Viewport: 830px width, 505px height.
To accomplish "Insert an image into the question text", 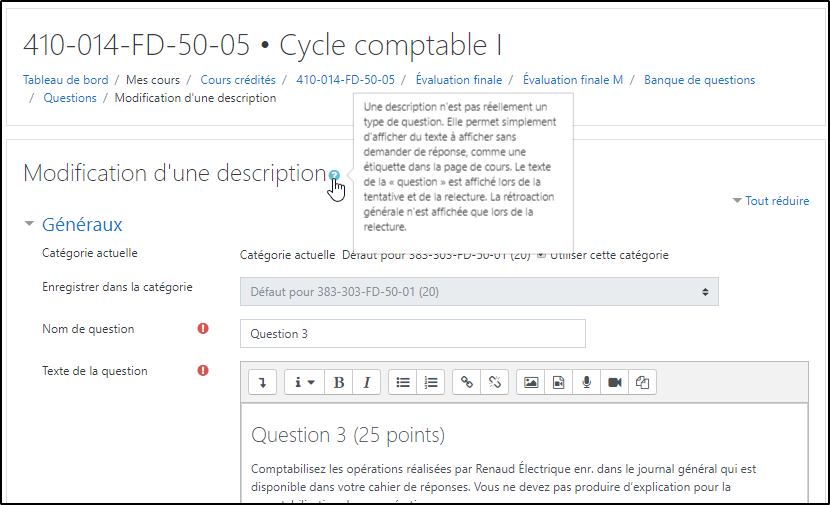I will [531, 382].
